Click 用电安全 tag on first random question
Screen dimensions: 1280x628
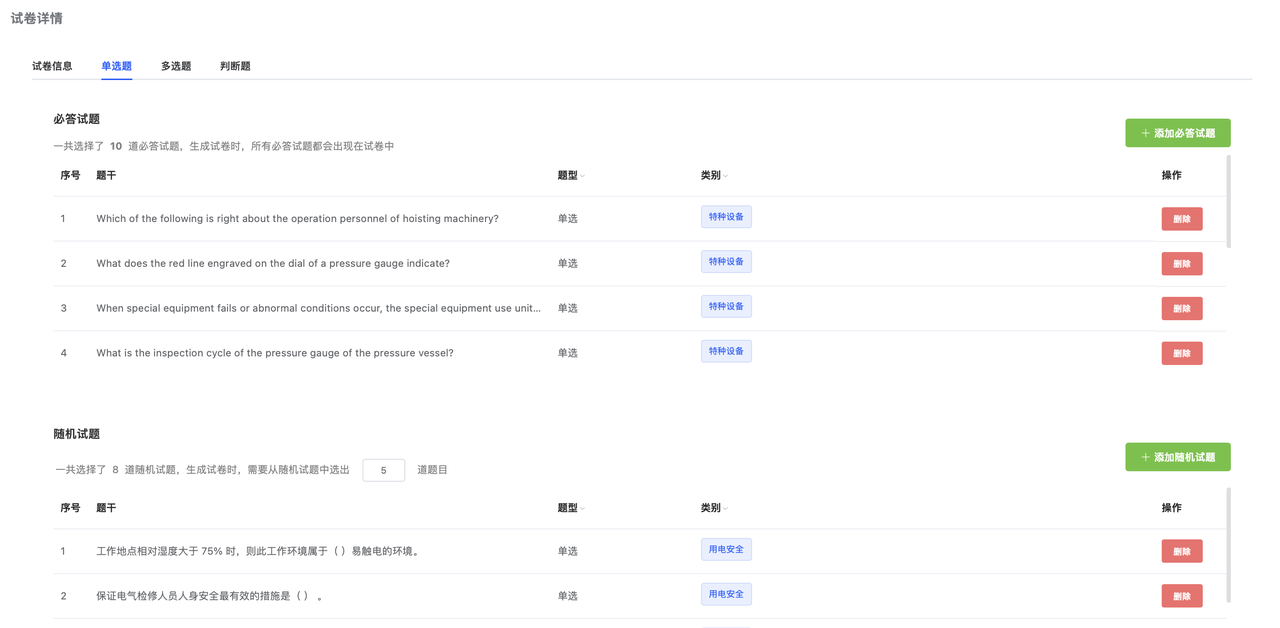(x=726, y=549)
